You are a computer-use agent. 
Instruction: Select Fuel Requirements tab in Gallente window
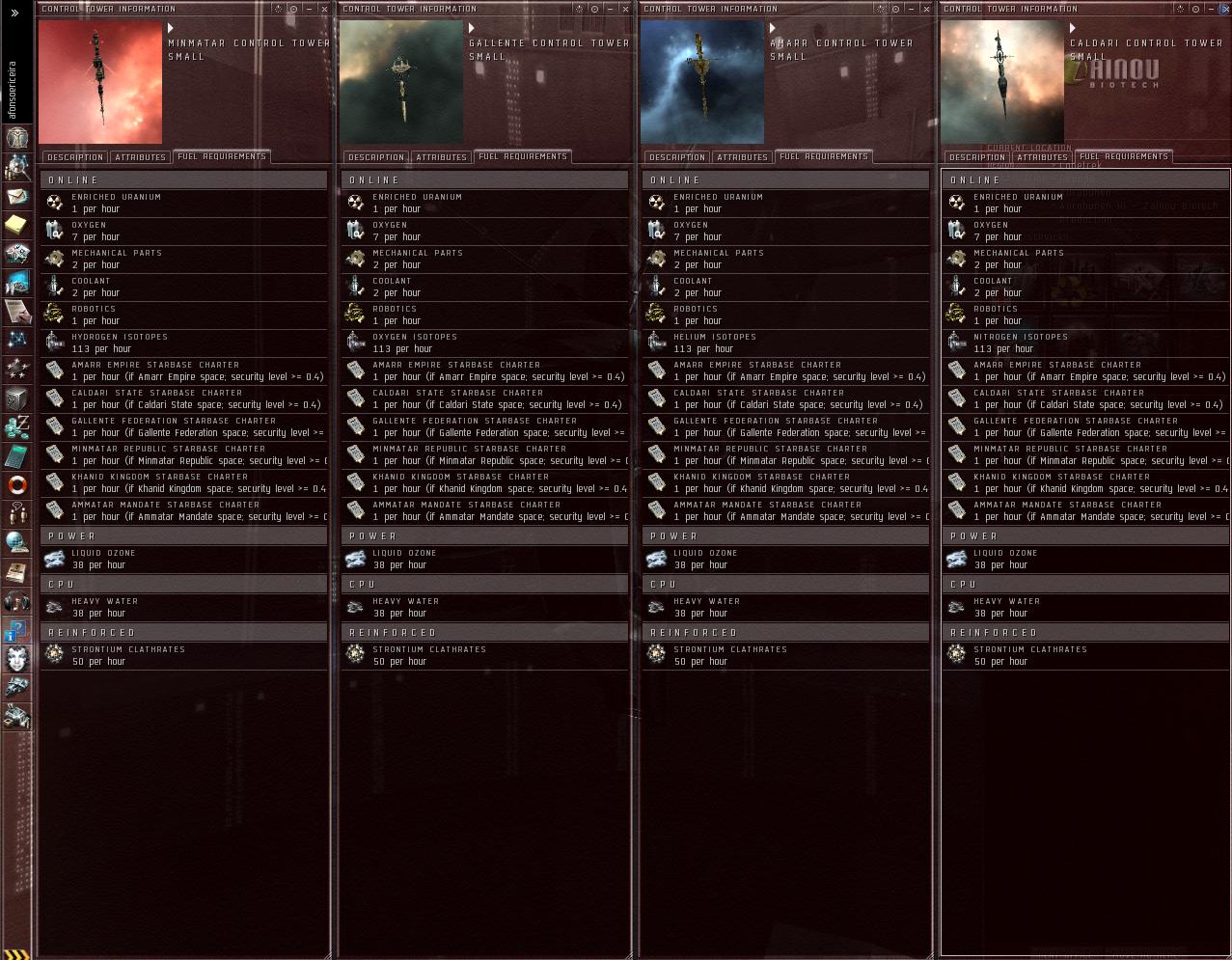pyautogui.click(x=523, y=156)
